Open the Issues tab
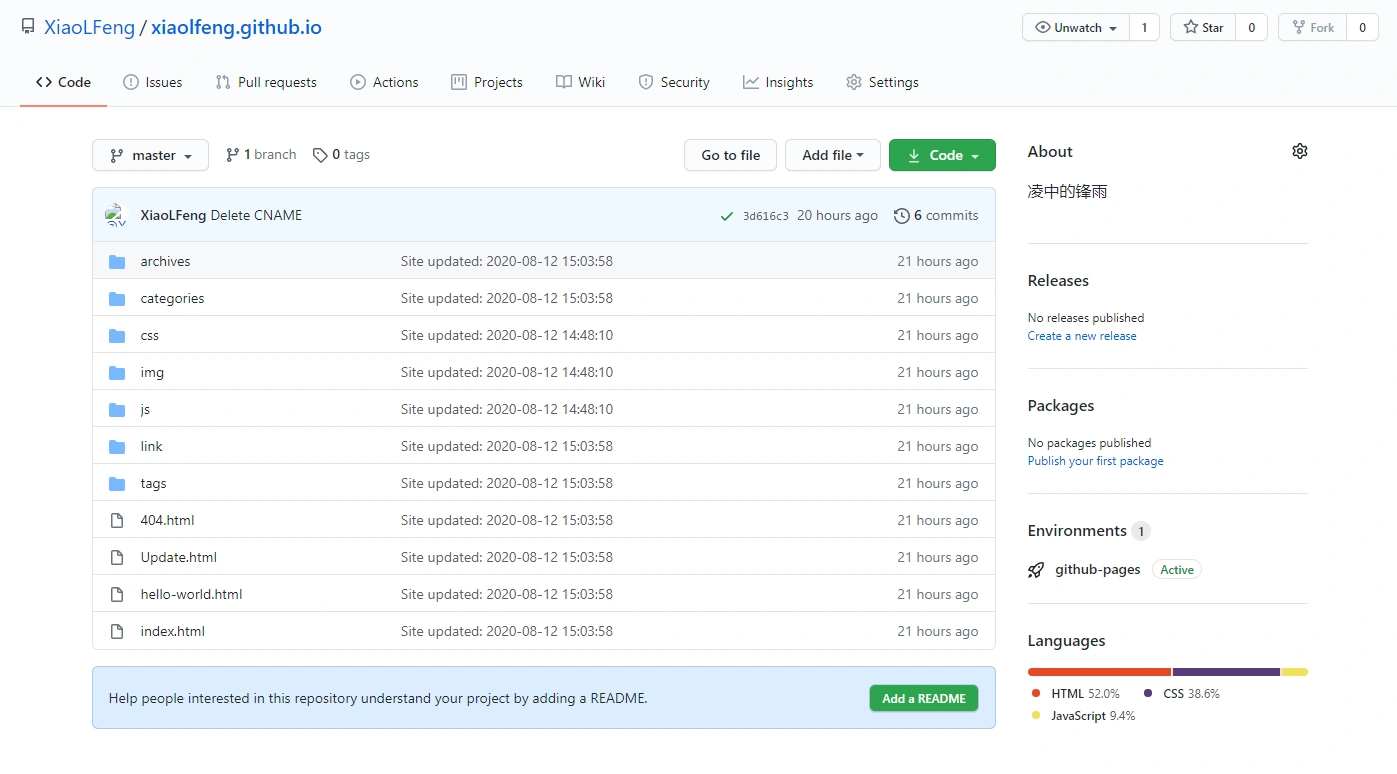Image resolution: width=1397 pixels, height=774 pixels. tap(152, 82)
